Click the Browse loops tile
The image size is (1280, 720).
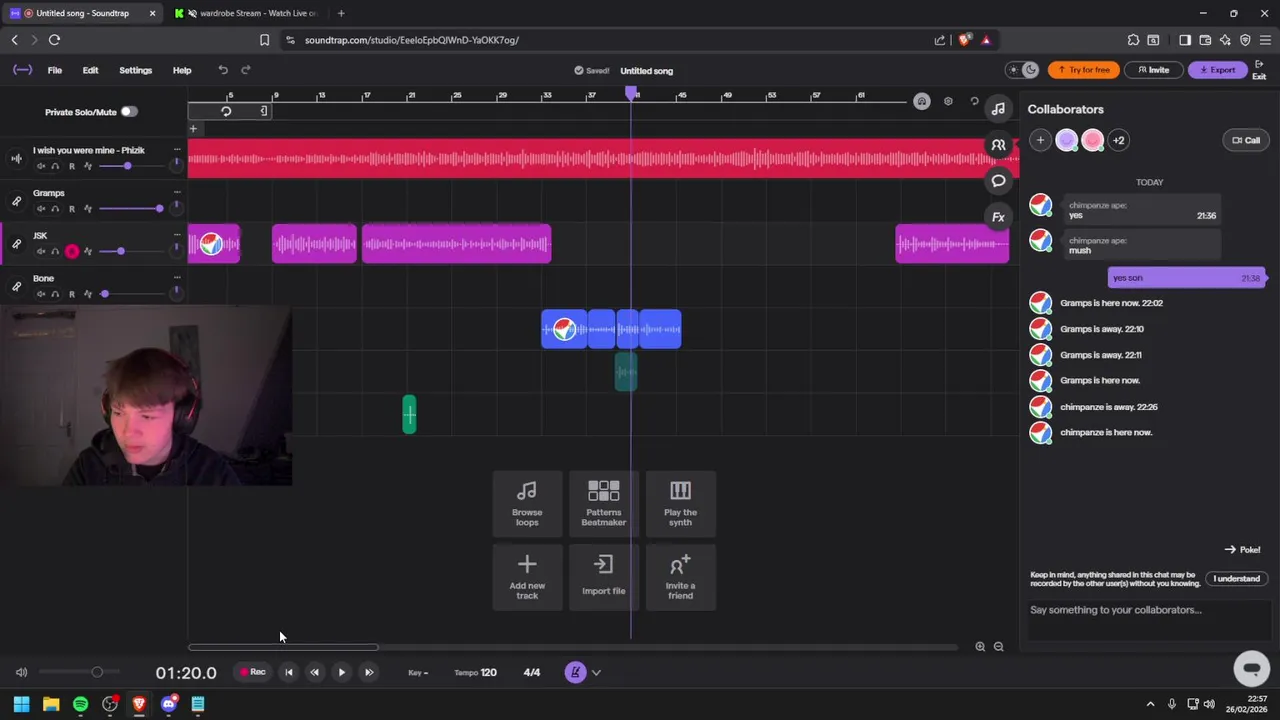tap(527, 503)
